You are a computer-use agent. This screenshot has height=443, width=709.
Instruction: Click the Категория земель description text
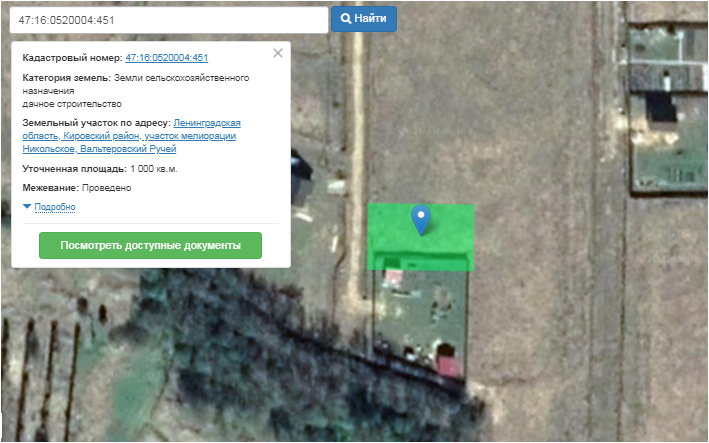136,91
